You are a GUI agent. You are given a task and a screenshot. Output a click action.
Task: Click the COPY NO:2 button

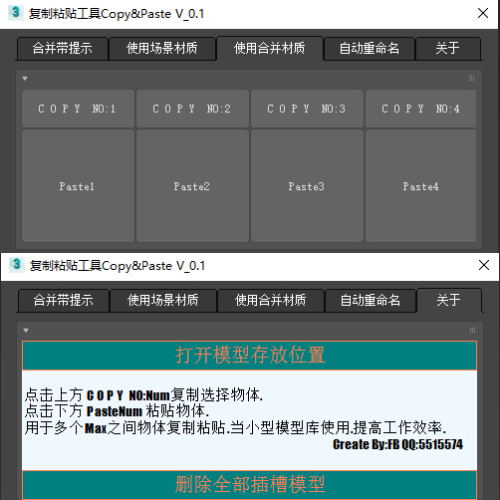pyautogui.click(x=193, y=109)
